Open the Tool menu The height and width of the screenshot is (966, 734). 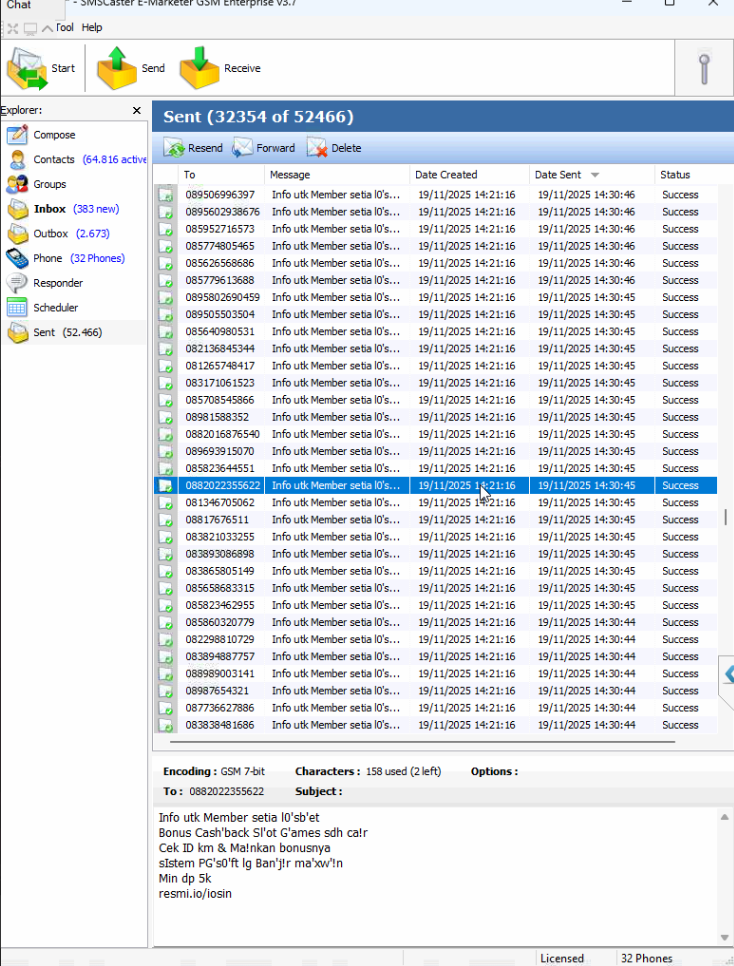point(65,27)
